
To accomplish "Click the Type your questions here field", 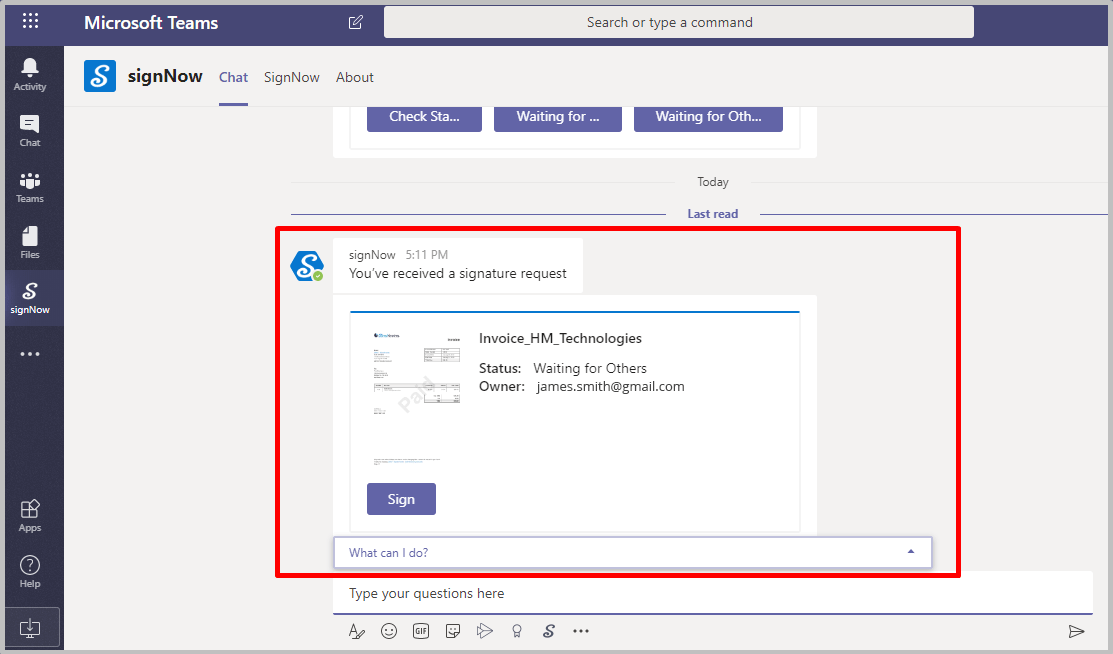I will tap(713, 594).
